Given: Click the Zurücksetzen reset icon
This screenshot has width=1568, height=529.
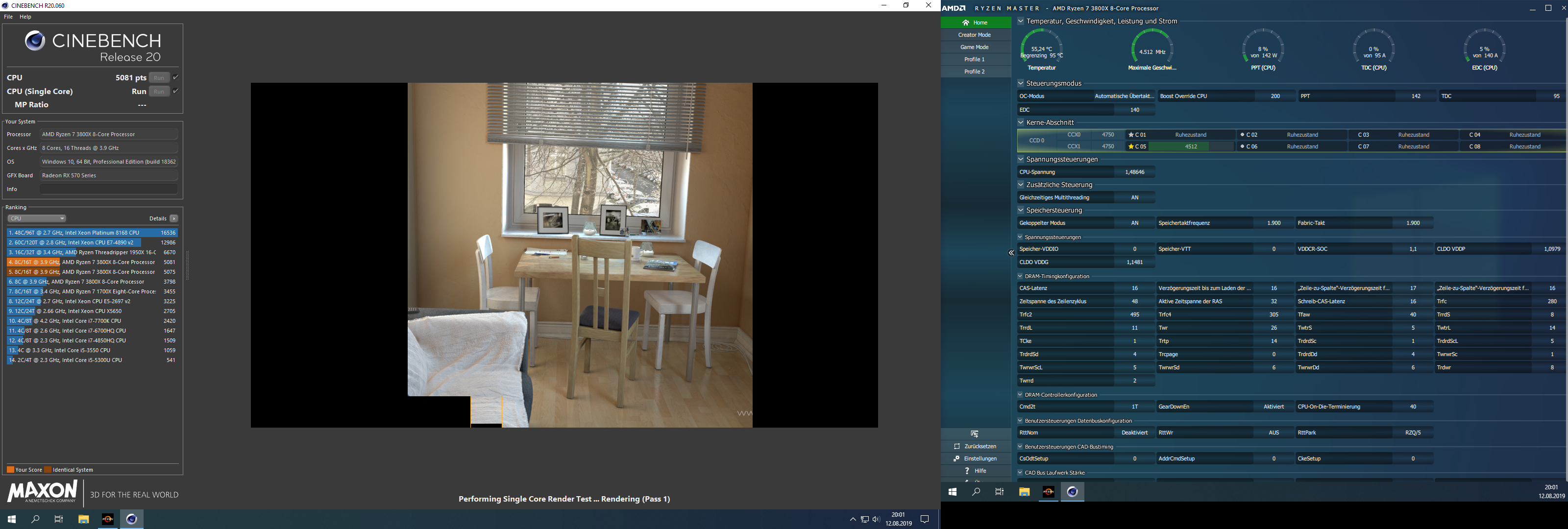Looking at the screenshot, I should click(x=957, y=446).
